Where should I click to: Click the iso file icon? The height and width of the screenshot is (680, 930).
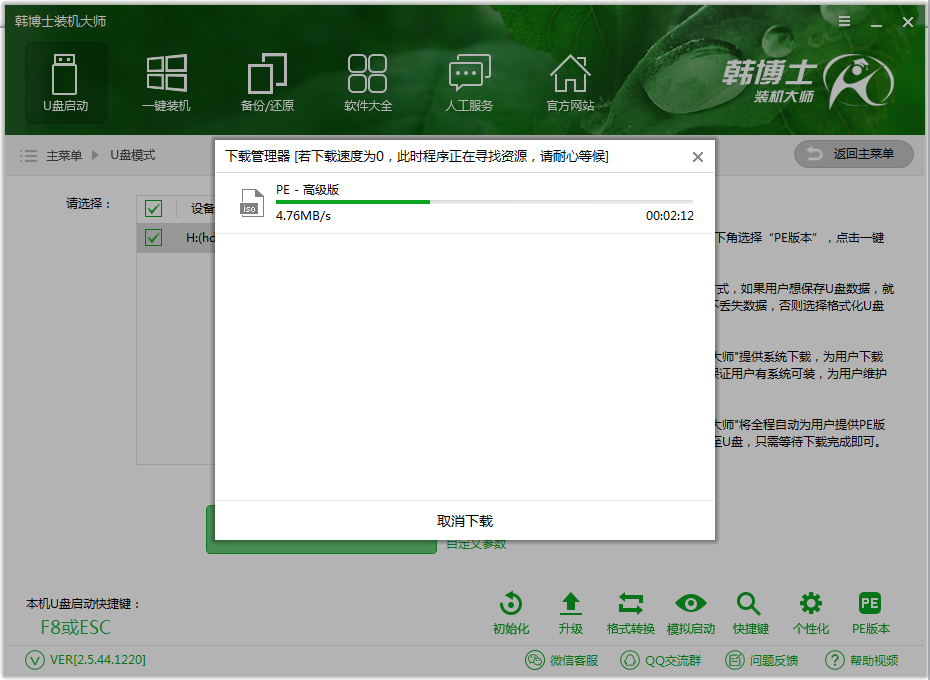click(x=251, y=202)
